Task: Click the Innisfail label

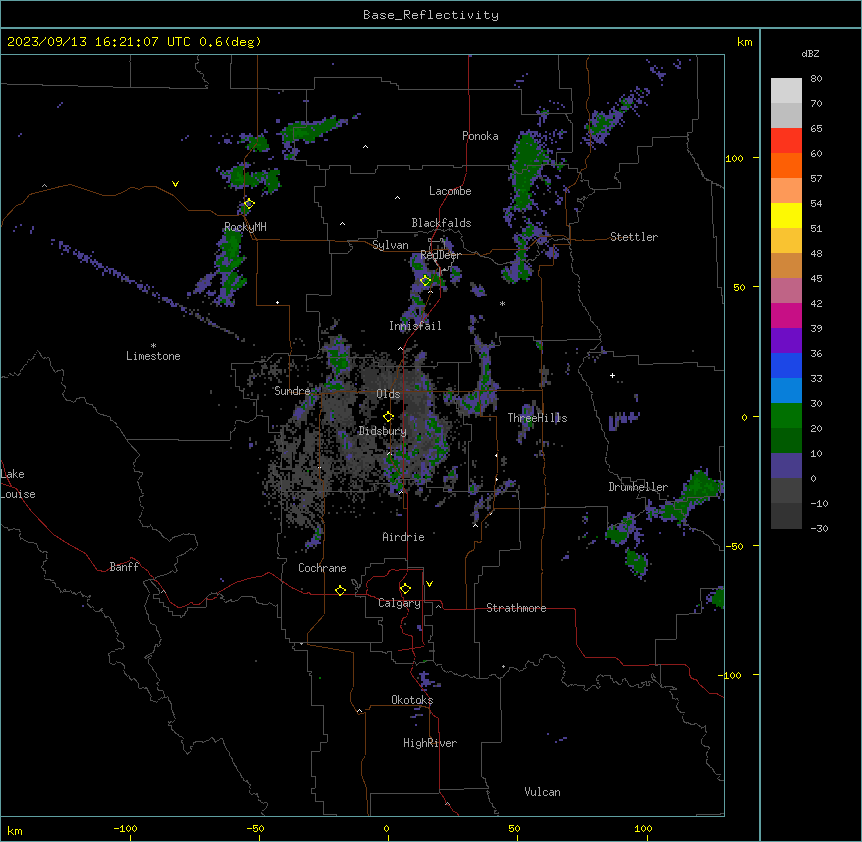Action: (415, 326)
